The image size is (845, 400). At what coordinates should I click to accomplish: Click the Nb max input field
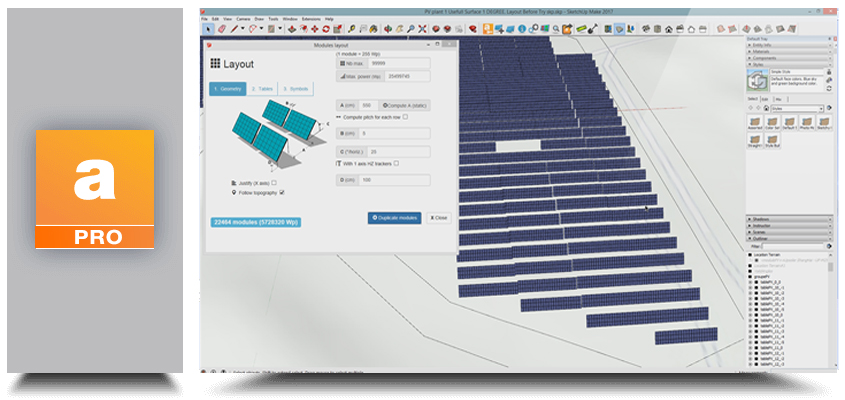coord(399,63)
